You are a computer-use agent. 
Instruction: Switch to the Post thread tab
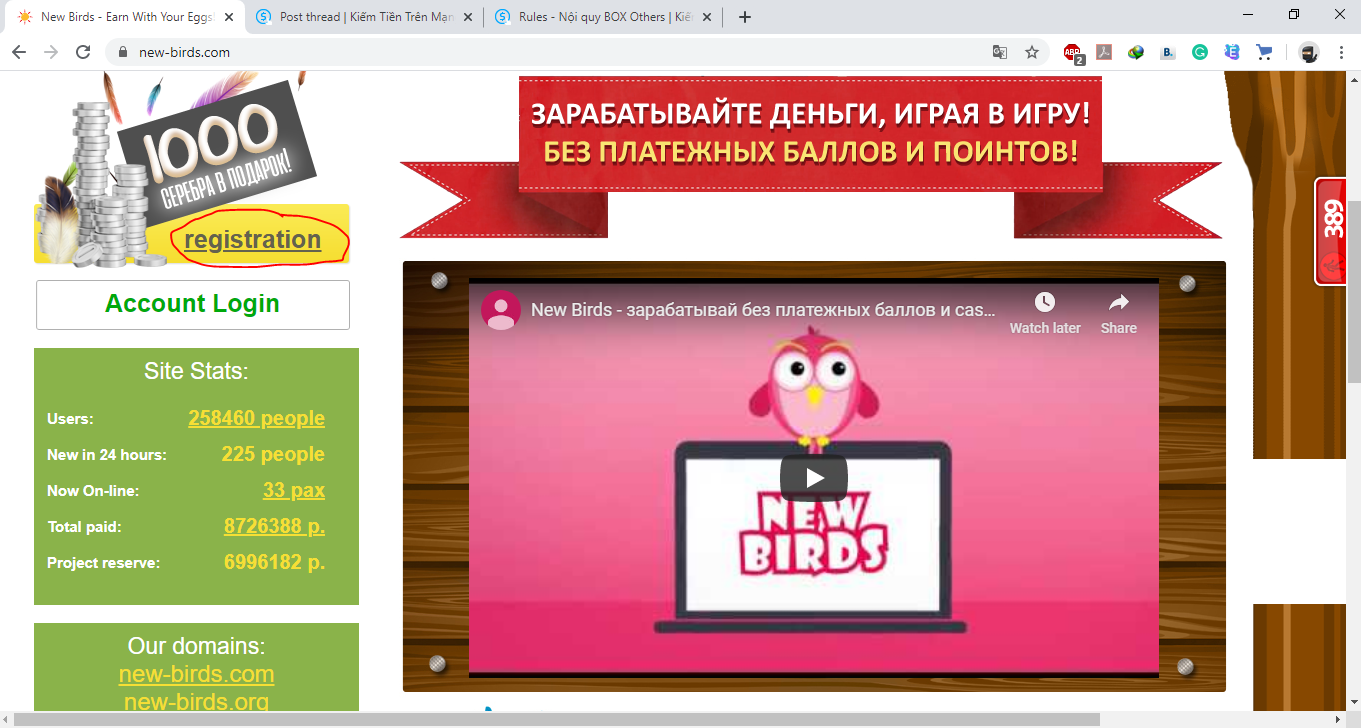[x=365, y=17]
